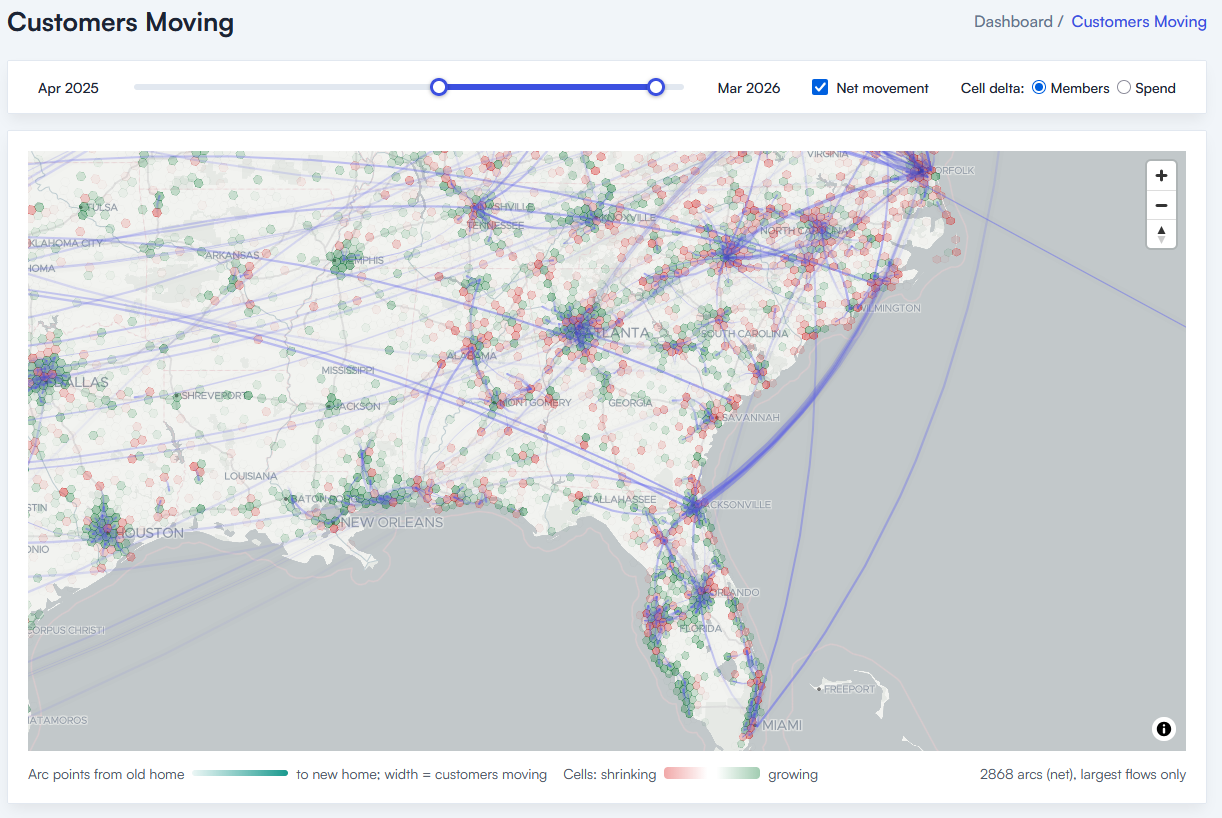The image size is (1222, 818).
Task: Zoom out the map with minus button
Action: [x=1161, y=205]
